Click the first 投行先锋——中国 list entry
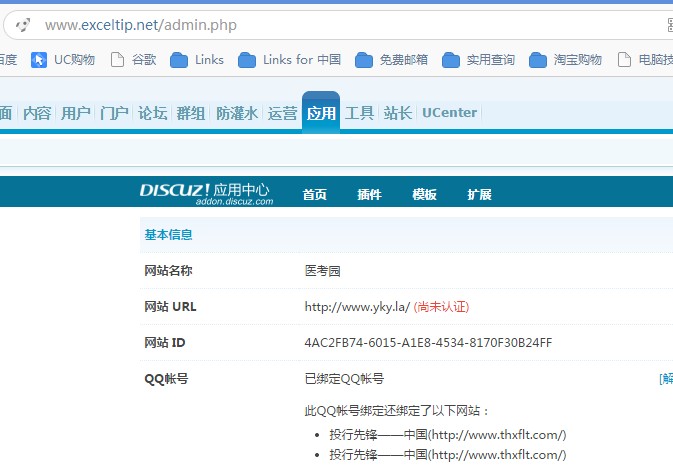This screenshot has width=673, height=473. [x=448, y=435]
